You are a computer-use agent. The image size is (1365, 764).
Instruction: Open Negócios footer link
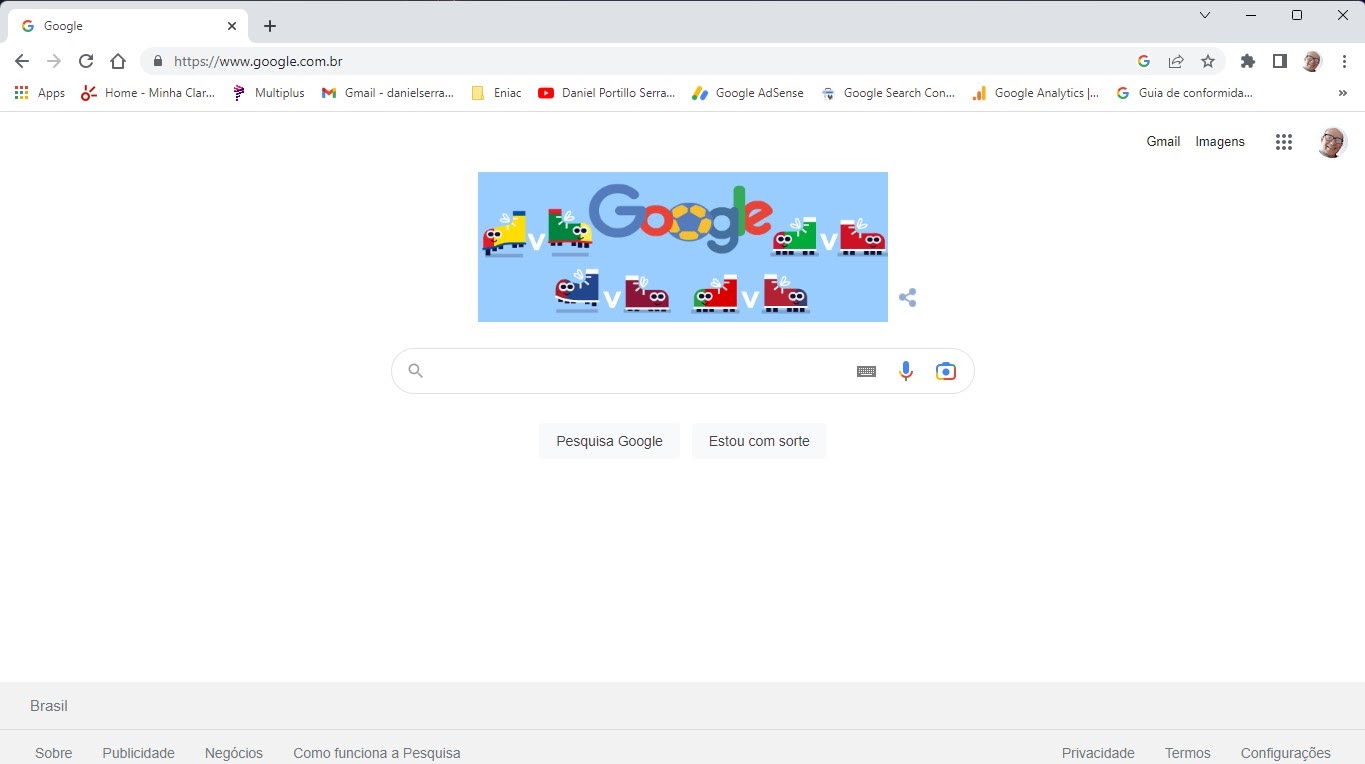pyautogui.click(x=234, y=753)
